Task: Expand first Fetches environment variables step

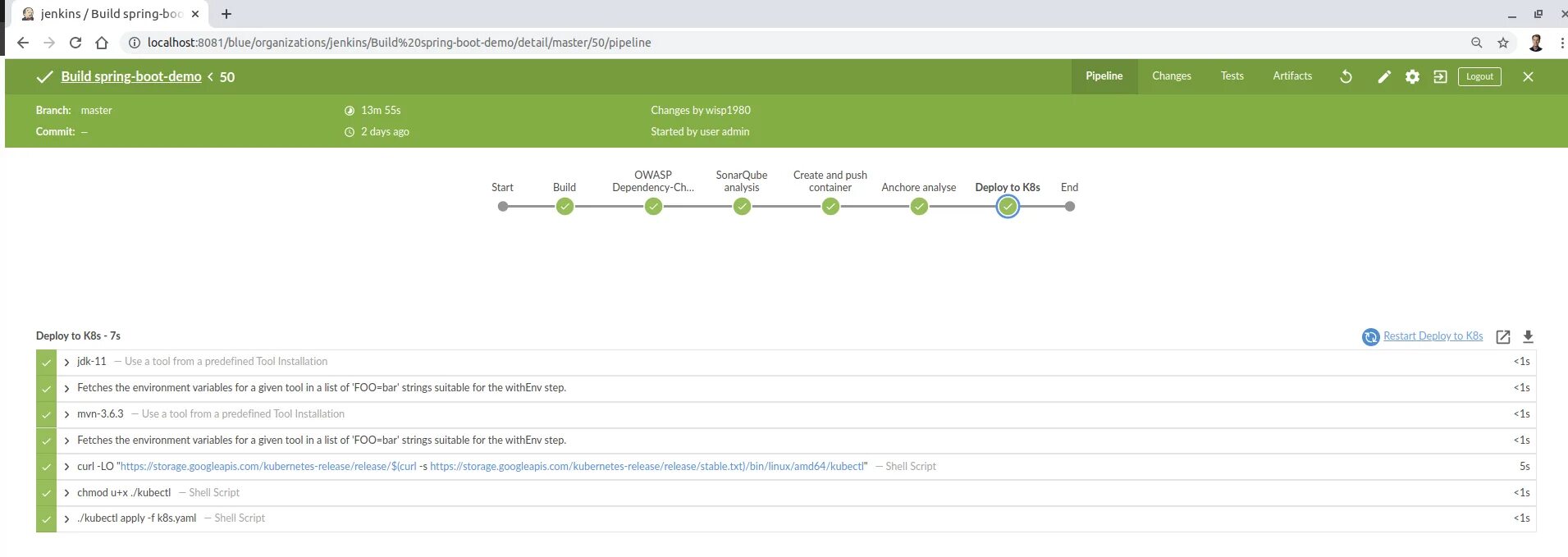Action: [67, 388]
